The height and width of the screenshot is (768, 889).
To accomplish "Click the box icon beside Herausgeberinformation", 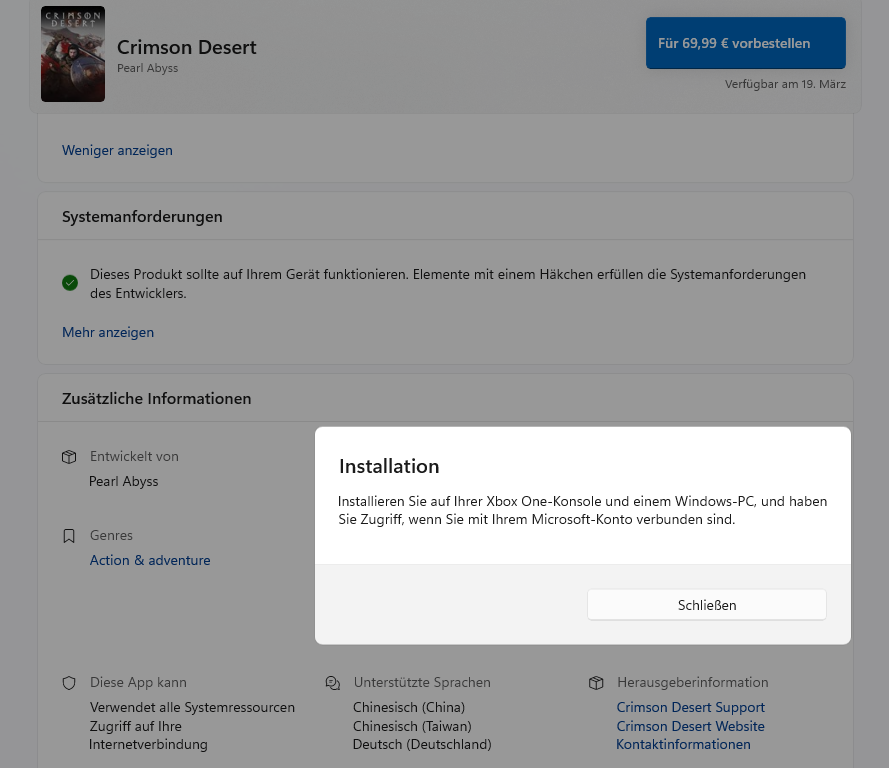I will 596,683.
